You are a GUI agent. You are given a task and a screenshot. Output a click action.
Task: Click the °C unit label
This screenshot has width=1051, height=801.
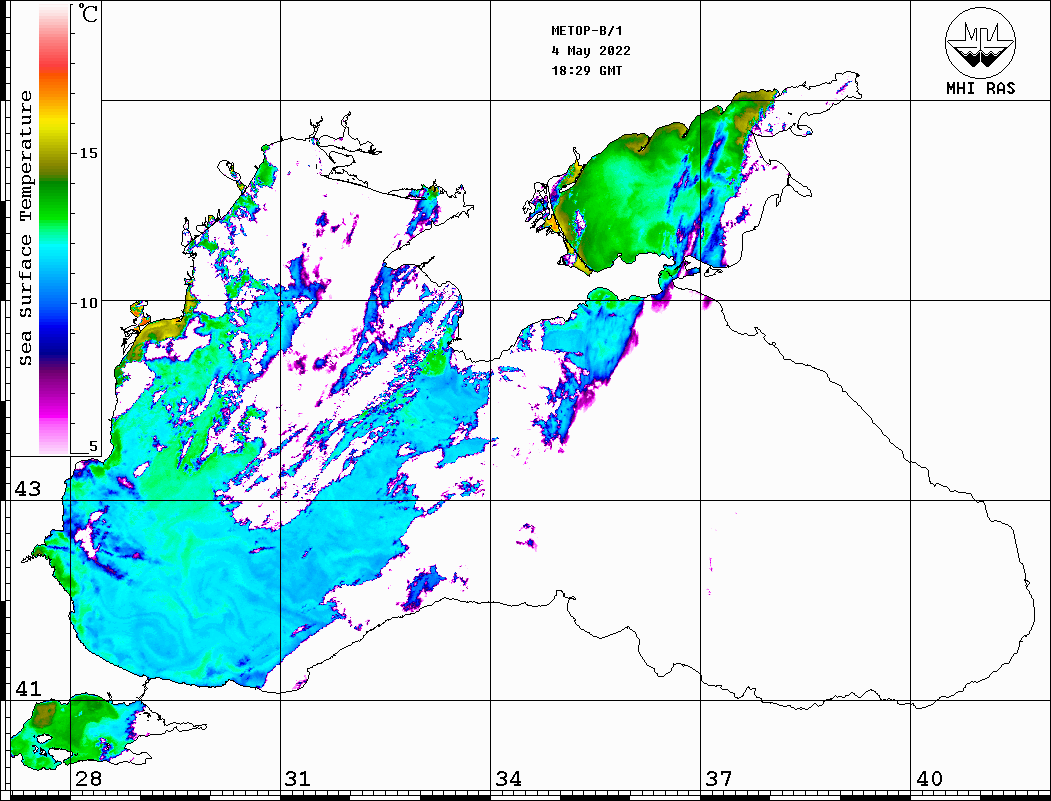pos(88,13)
